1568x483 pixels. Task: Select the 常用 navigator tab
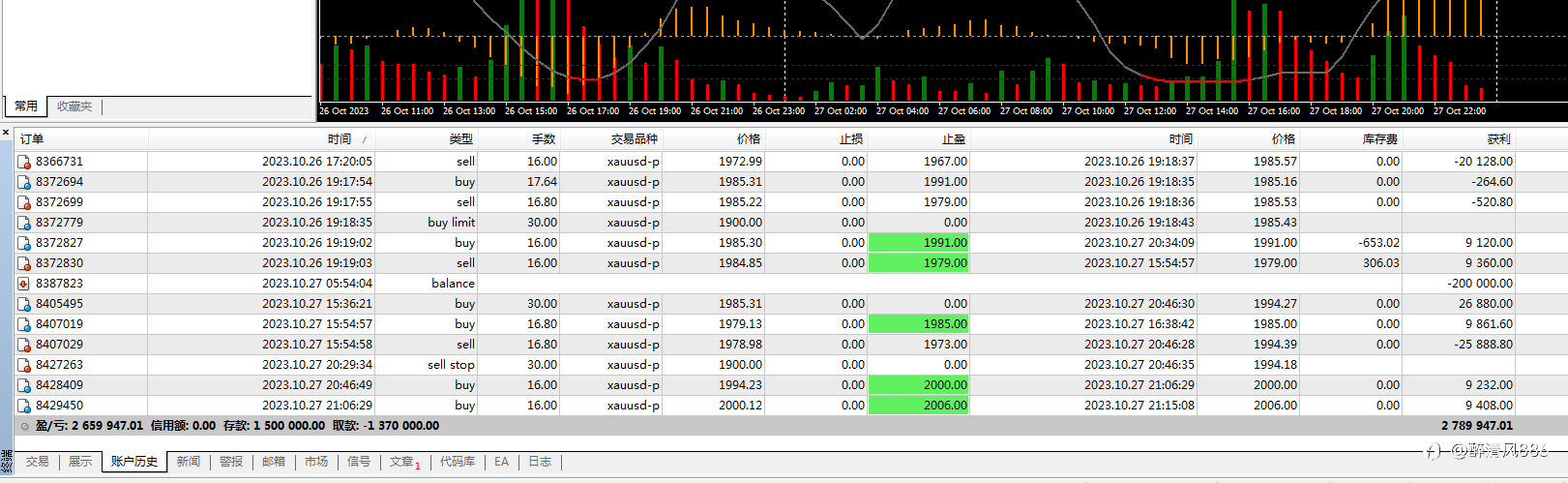[x=26, y=106]
